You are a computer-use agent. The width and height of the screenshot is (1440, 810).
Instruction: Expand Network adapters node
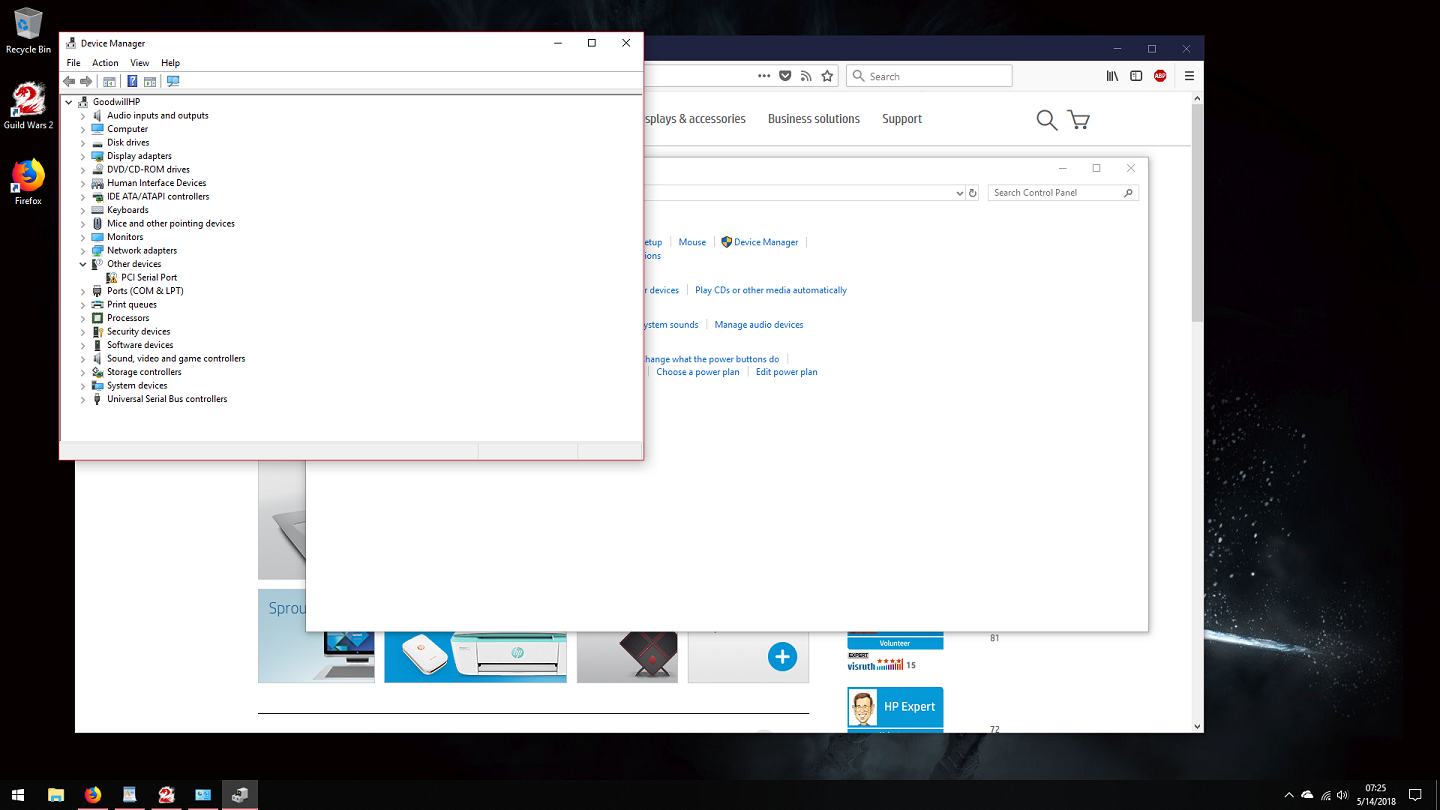tap(83, 251)
